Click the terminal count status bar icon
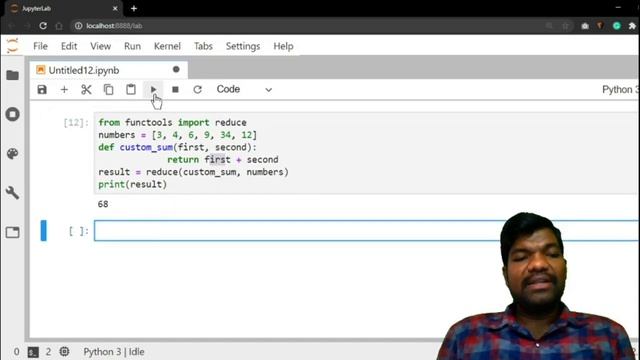 pos(33,352)
